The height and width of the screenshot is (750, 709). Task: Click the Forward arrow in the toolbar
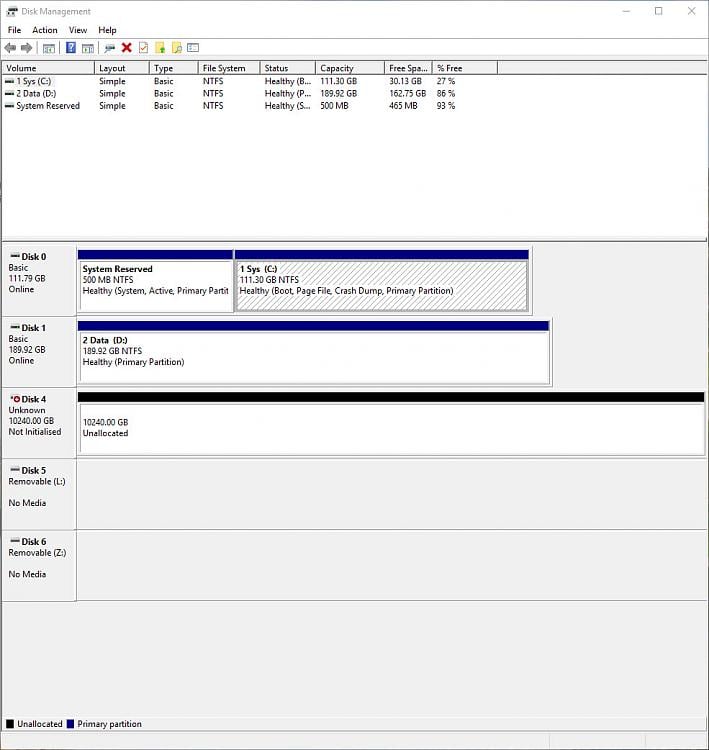(27, 48)
